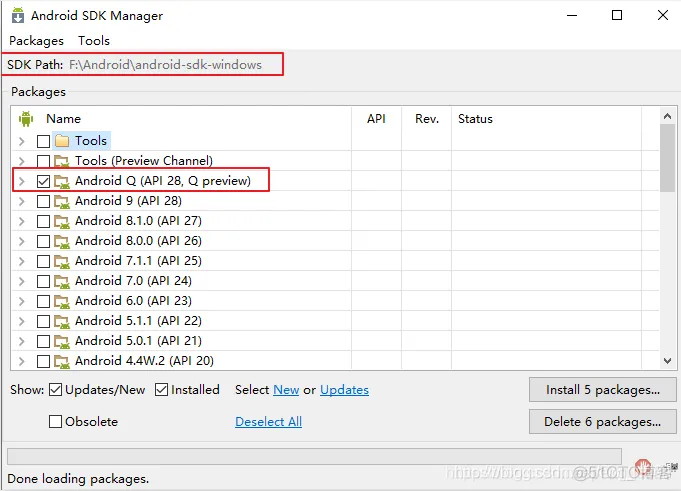Check the Android 7.1.1 (API 25) checkbox
This screenshot has height=491, width=681.
tap(43, 261)
